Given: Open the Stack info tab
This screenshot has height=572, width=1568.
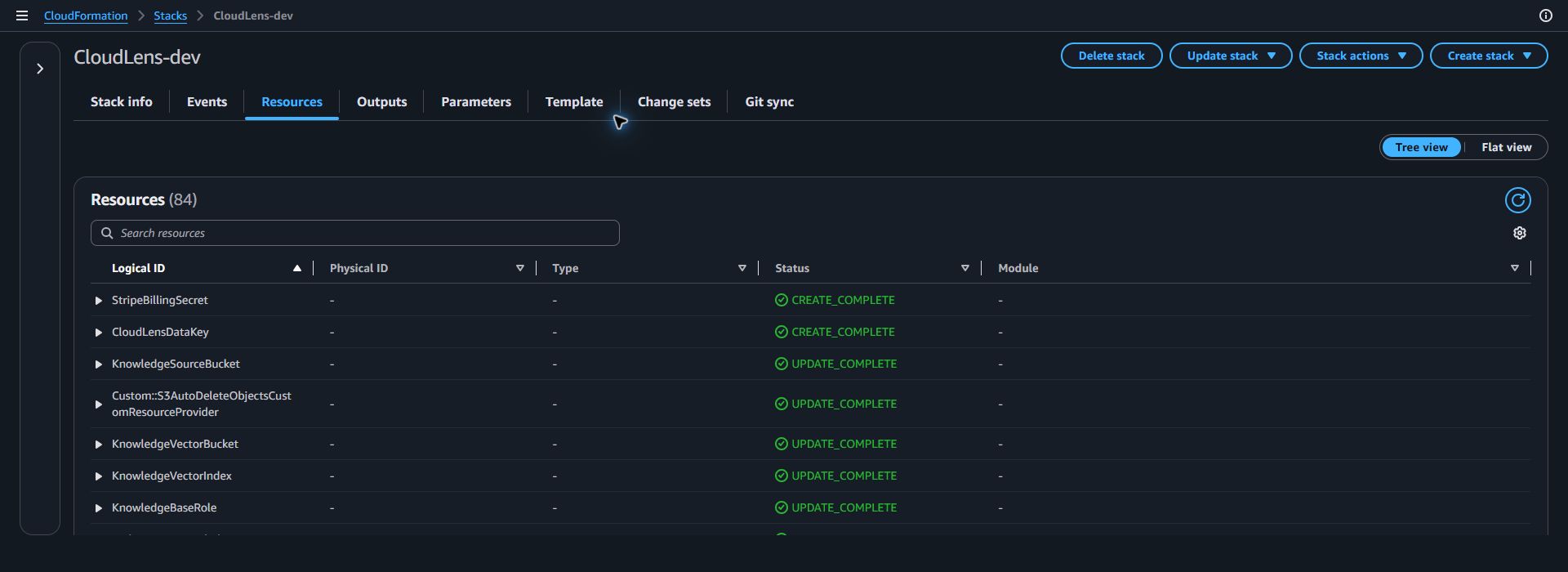Looking at the screenshot, I should pyautogui.click(x=121, y=102).
